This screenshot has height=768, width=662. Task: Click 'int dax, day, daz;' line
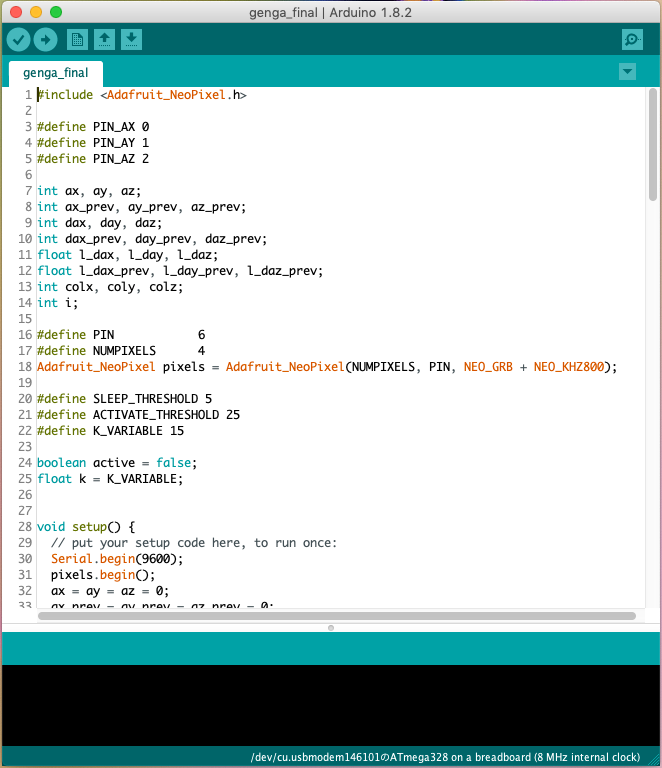pos(99,223)
